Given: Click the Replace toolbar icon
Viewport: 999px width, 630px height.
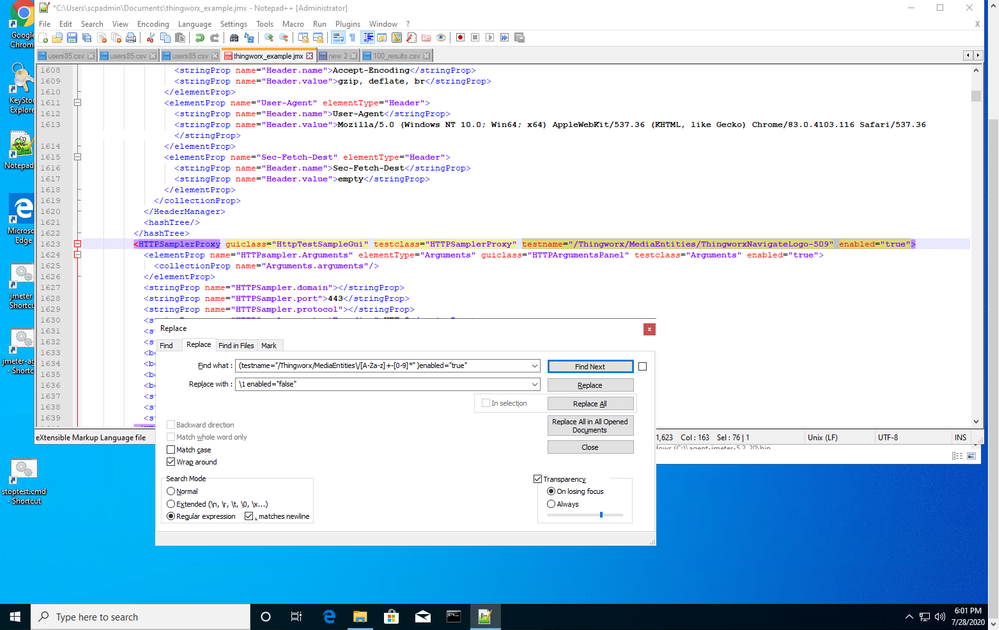Looking at the screenshot, I should (x=249, y=38).
